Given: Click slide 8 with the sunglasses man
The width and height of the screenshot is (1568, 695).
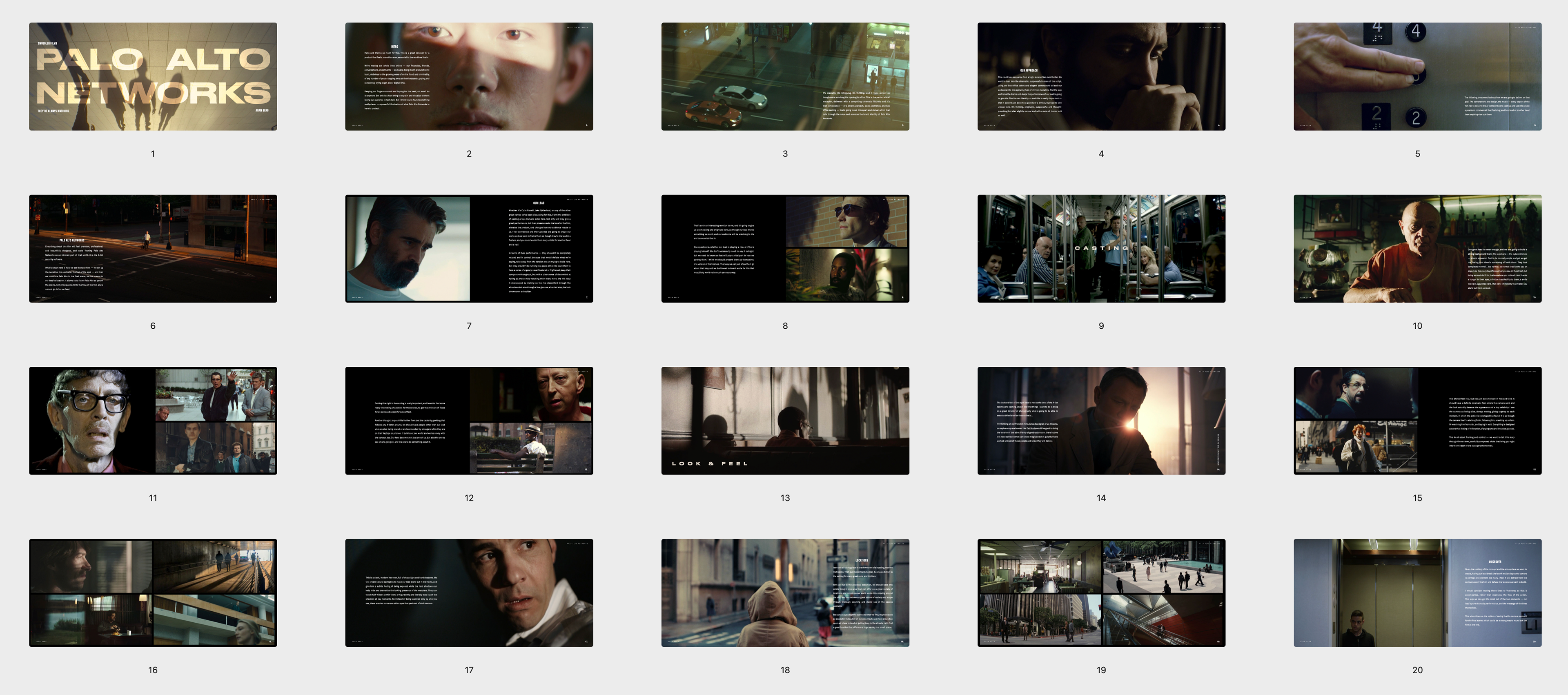Looking at the screenshot, I should (784, 248).
